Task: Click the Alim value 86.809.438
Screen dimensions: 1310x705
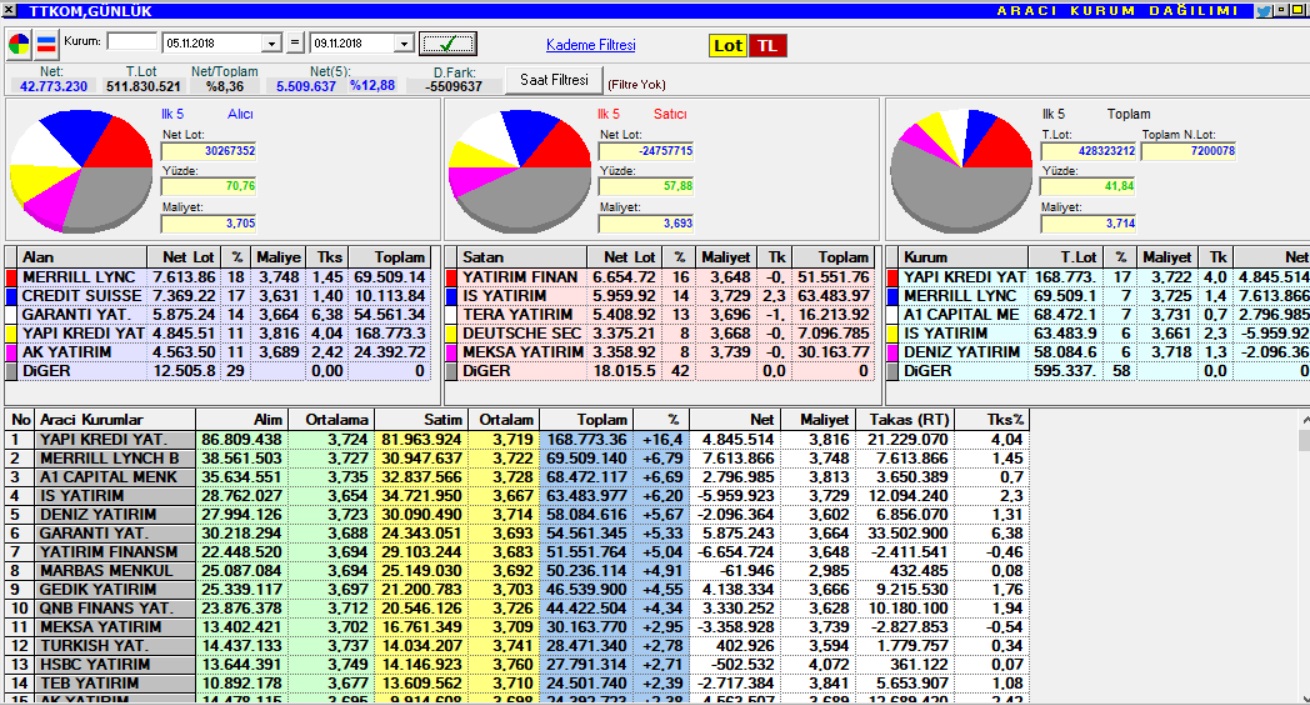Action: [241, 439]
